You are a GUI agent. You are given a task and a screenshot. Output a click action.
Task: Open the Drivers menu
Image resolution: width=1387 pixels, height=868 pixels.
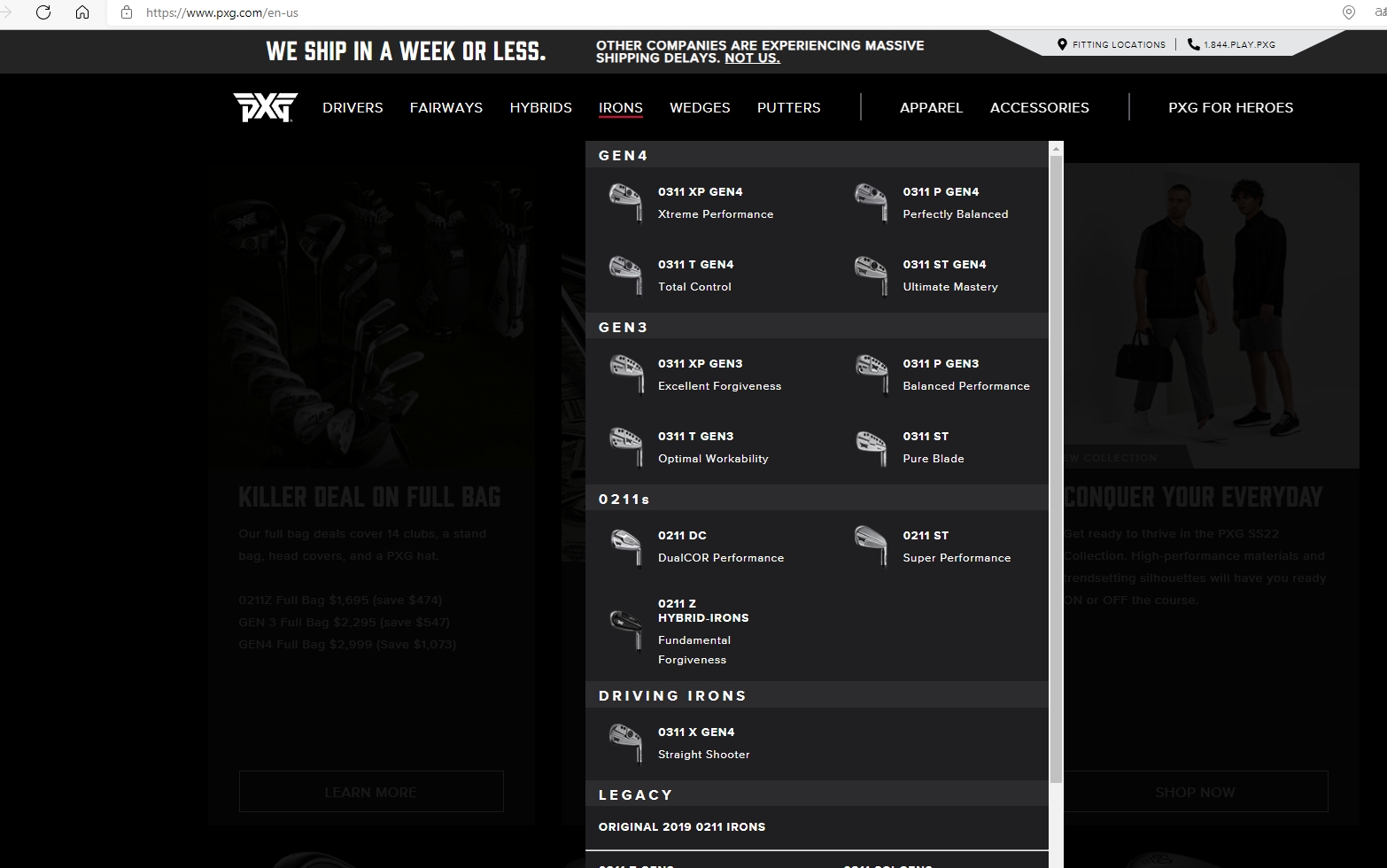tap(353, 107)
